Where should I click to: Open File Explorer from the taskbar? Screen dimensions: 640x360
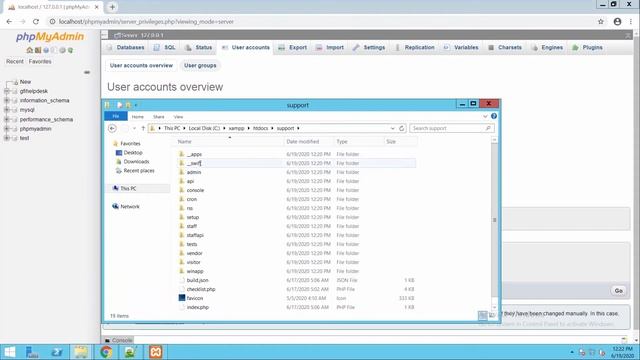click(x=81, y=352)
